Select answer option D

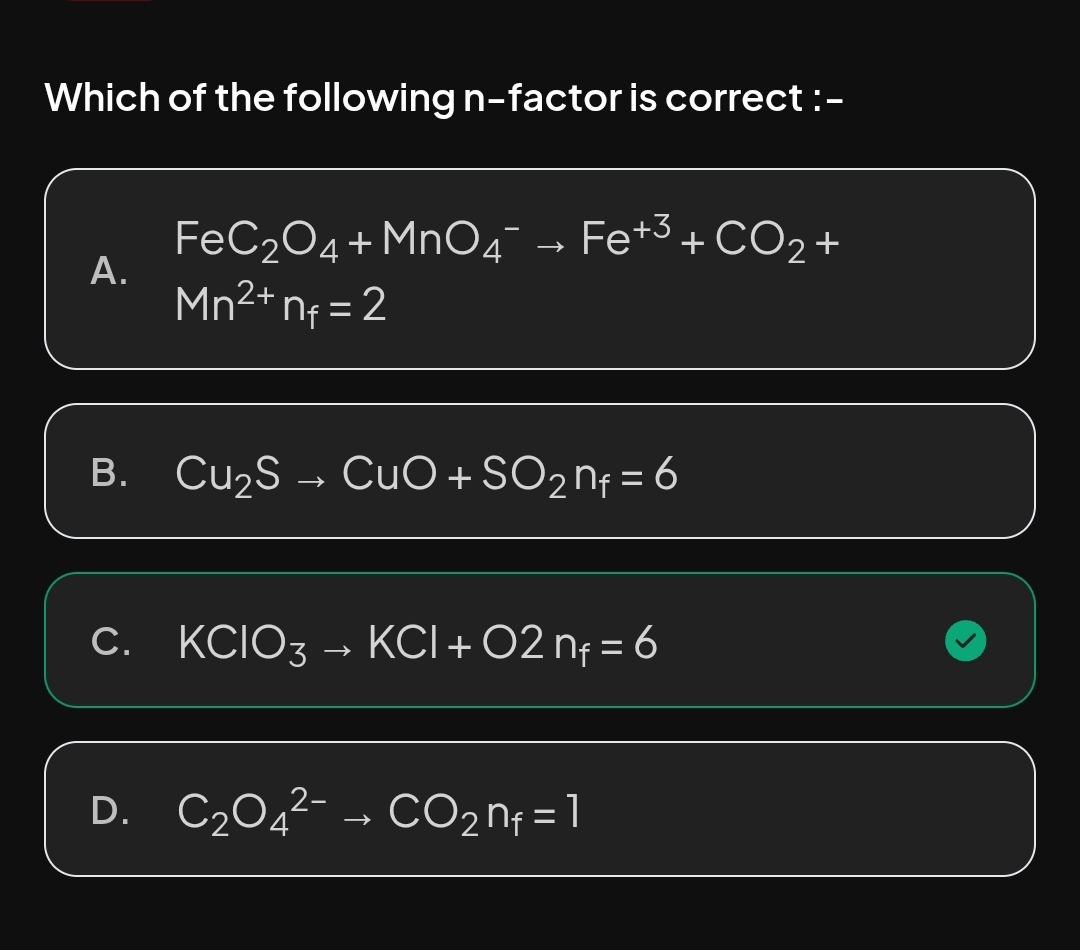pyautogui.click(x=540, y=808)
